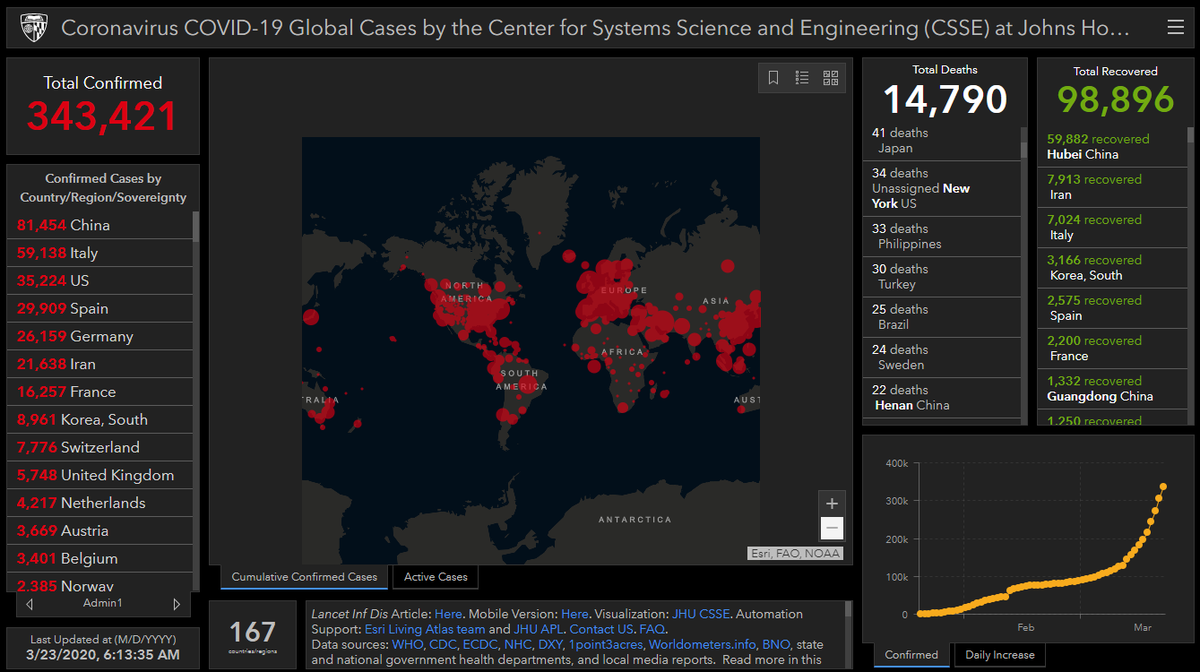1200x672 pixels.
Task: Select Iran row with 21,638 cases
Action: [x=100, y=364]
